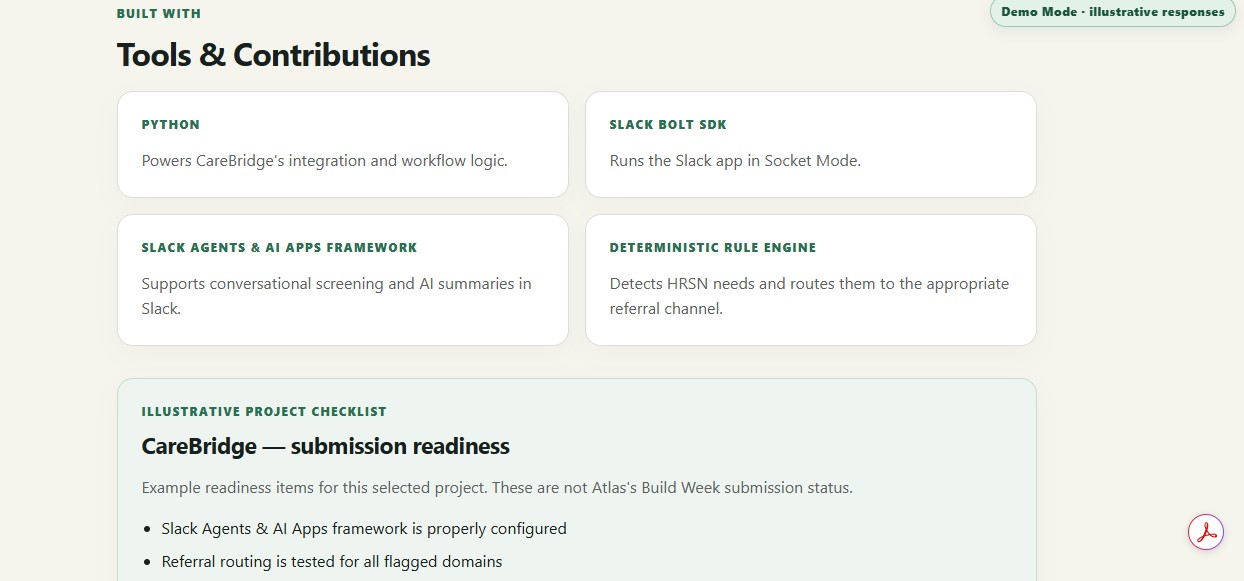The width and height of the screenshot is (1244, 581).
Task: Select the SLACK BOLT SDK card title
Action: coord(668,125)
